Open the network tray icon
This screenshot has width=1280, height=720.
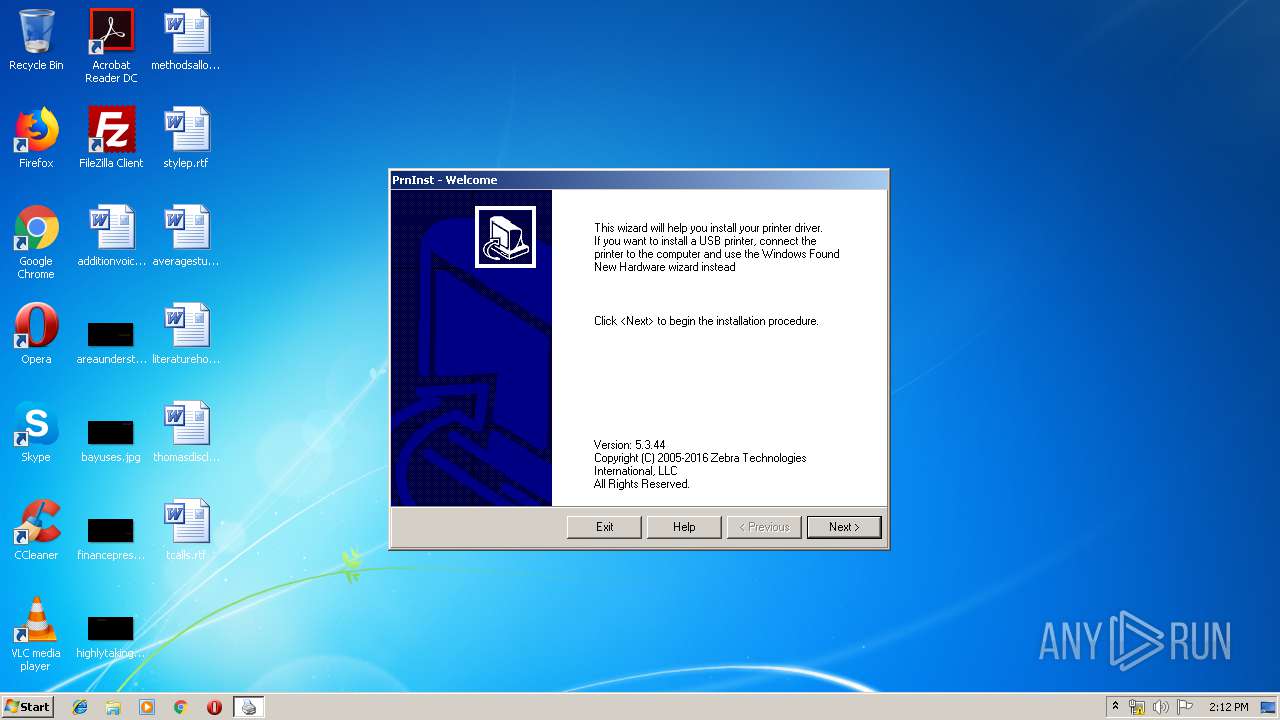1137,707
